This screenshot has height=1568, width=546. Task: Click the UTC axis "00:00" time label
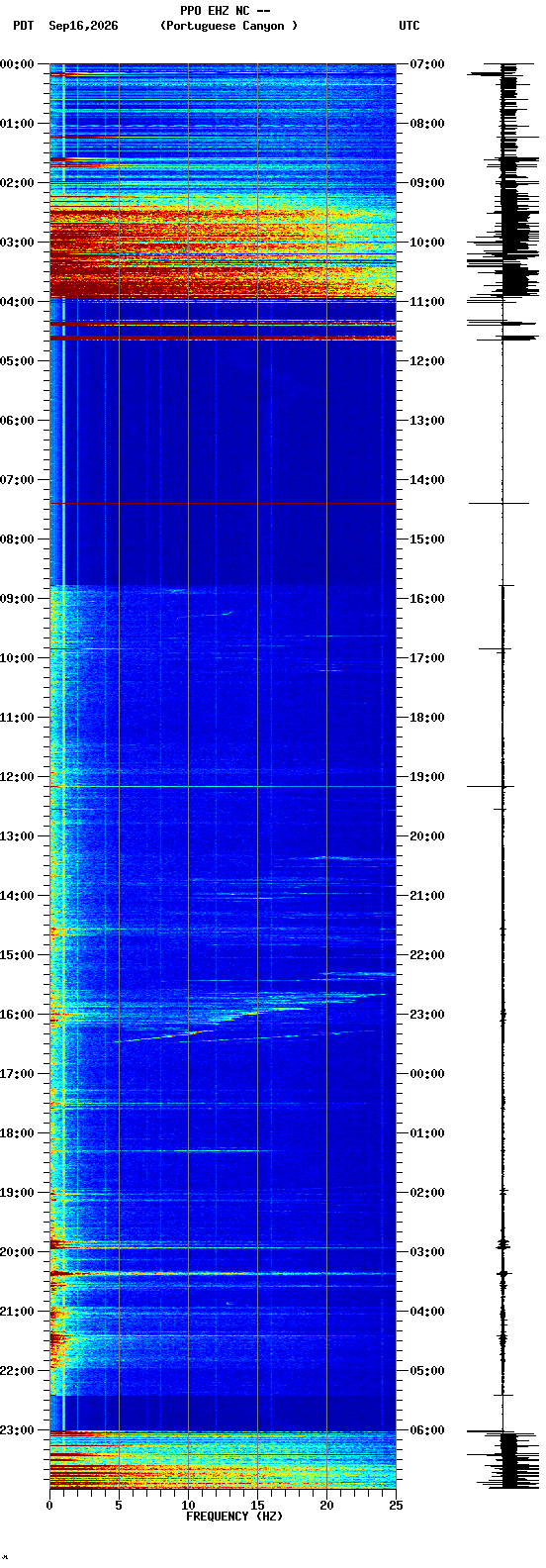pos(426,1074)
